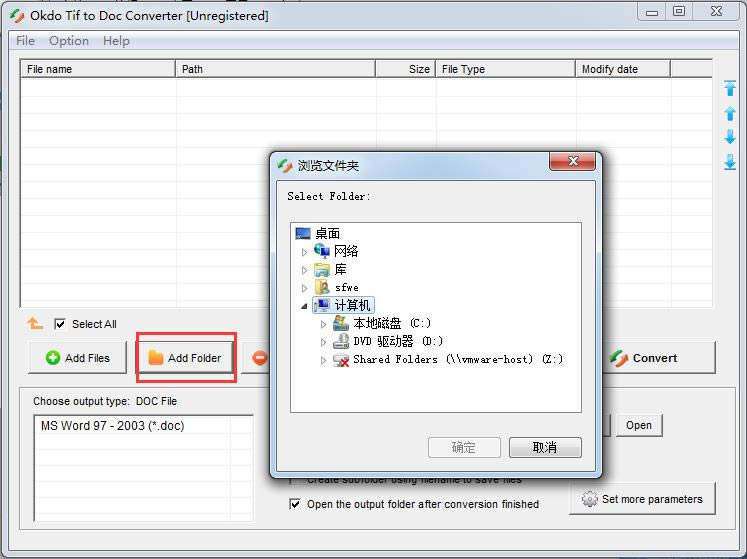Click the red remove button icon
The image size is (747, 559).
tap(260, 357)
